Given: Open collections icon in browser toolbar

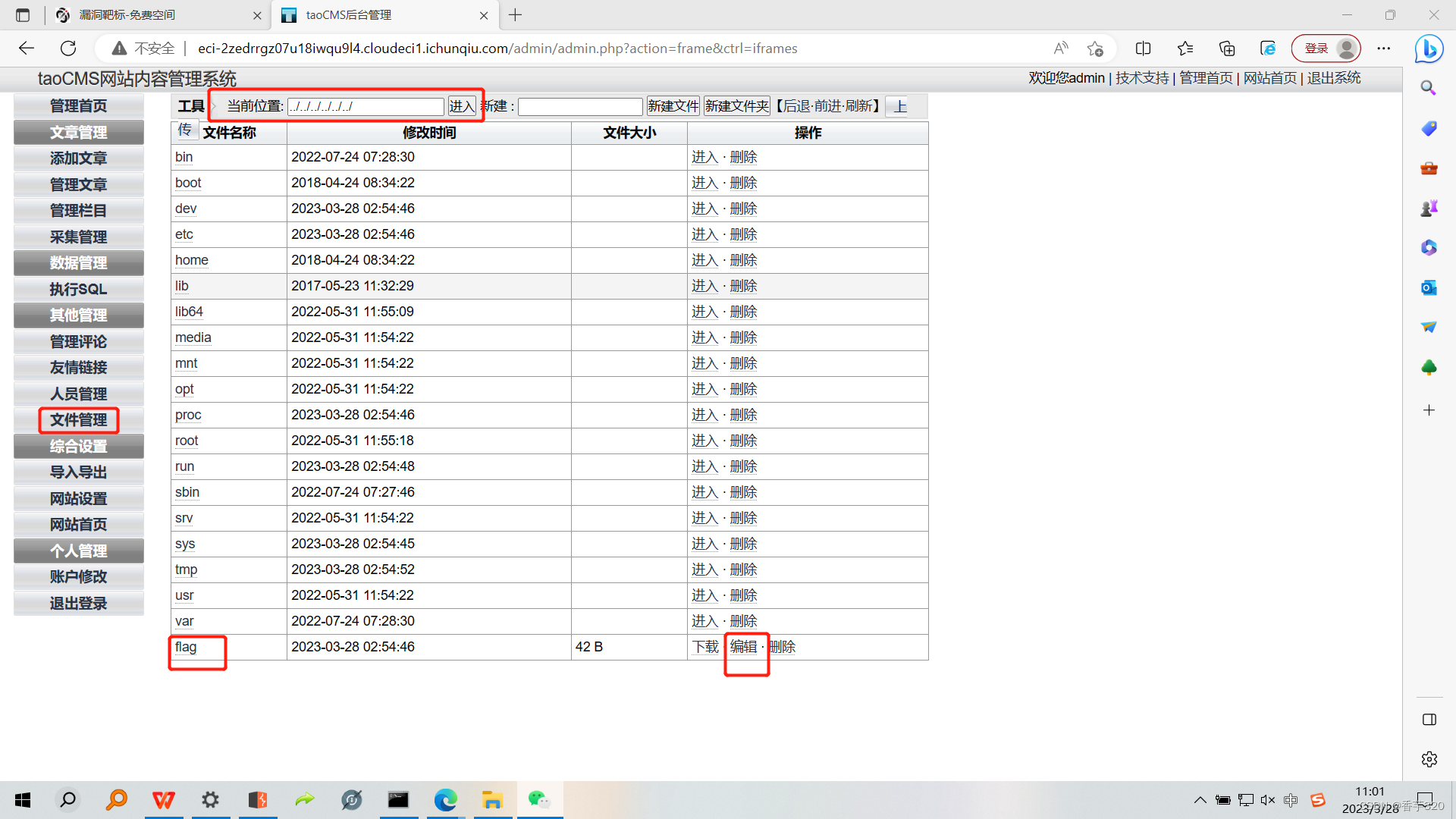Looking at the screenshot, I should (x=1227, y=48).
